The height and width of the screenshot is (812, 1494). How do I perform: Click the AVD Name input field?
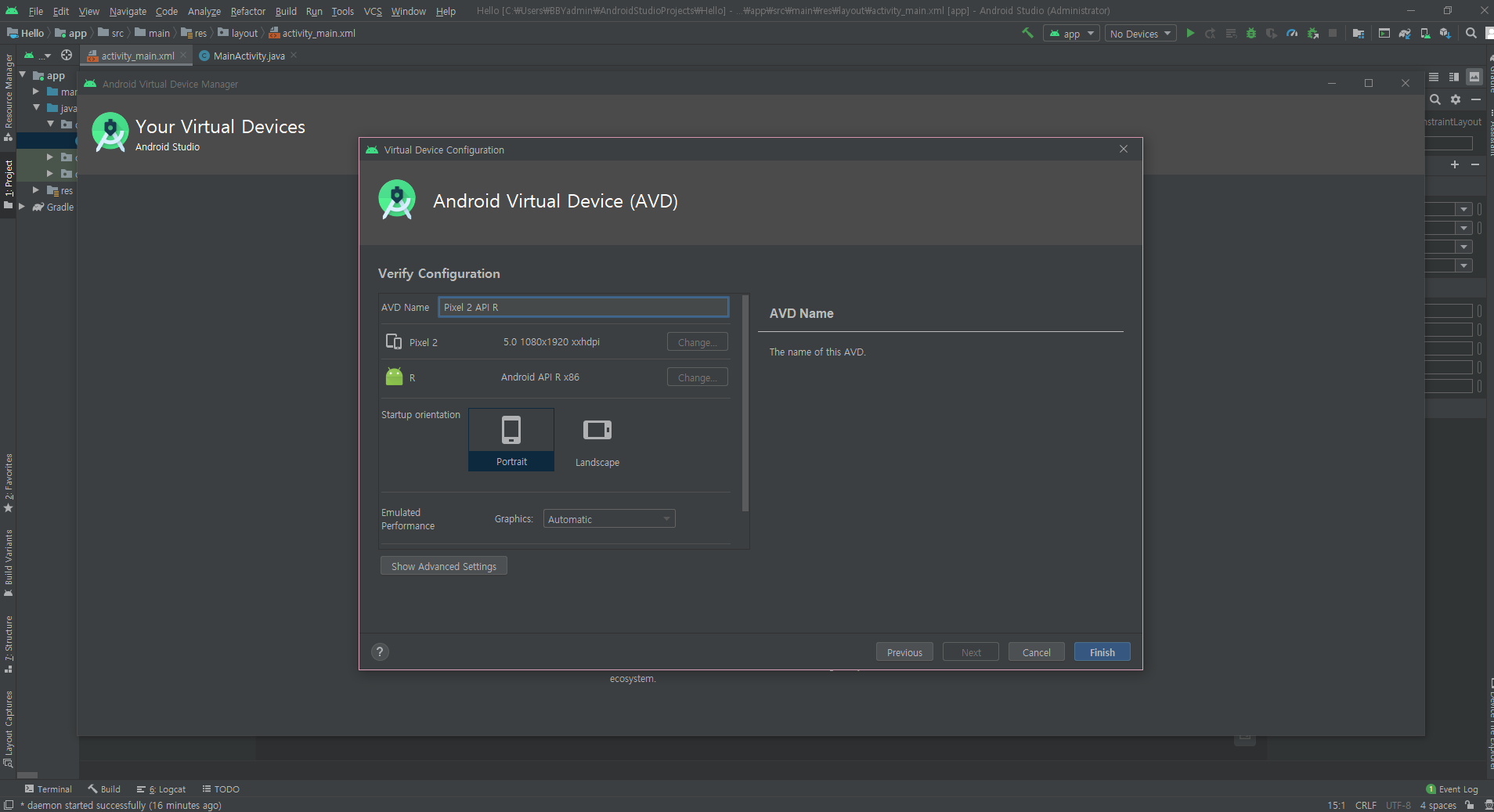click(583, 307)
